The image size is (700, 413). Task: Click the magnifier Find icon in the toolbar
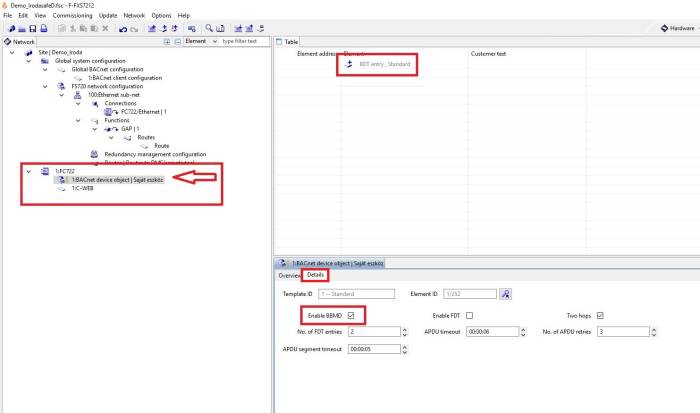pos(209,29)
